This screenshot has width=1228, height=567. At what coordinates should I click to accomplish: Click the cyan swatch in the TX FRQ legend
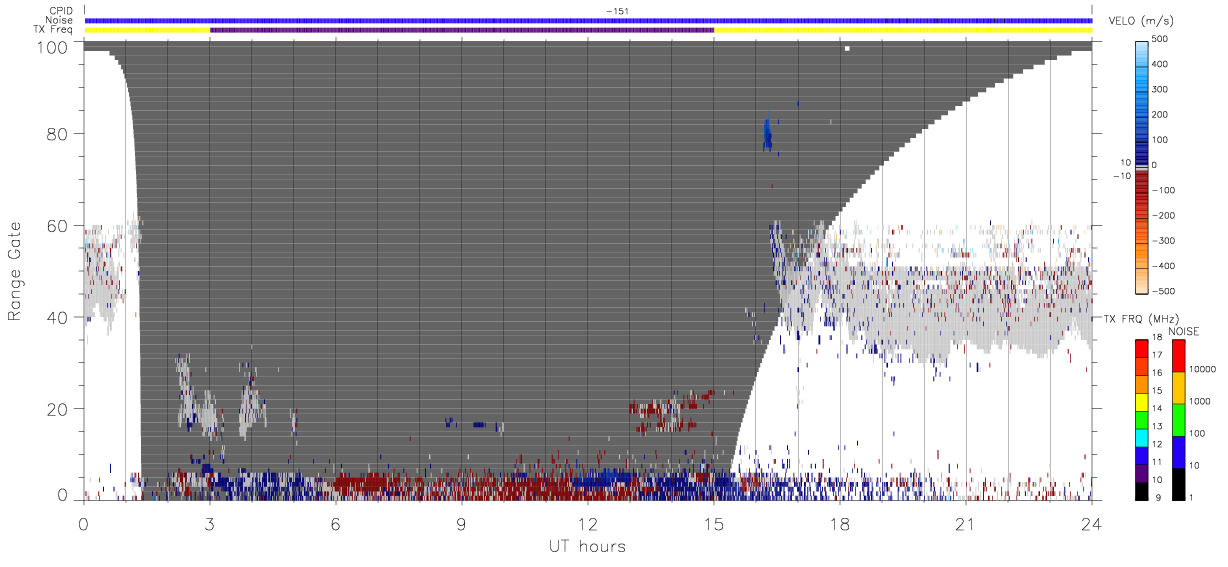[x=1141, y=438]
